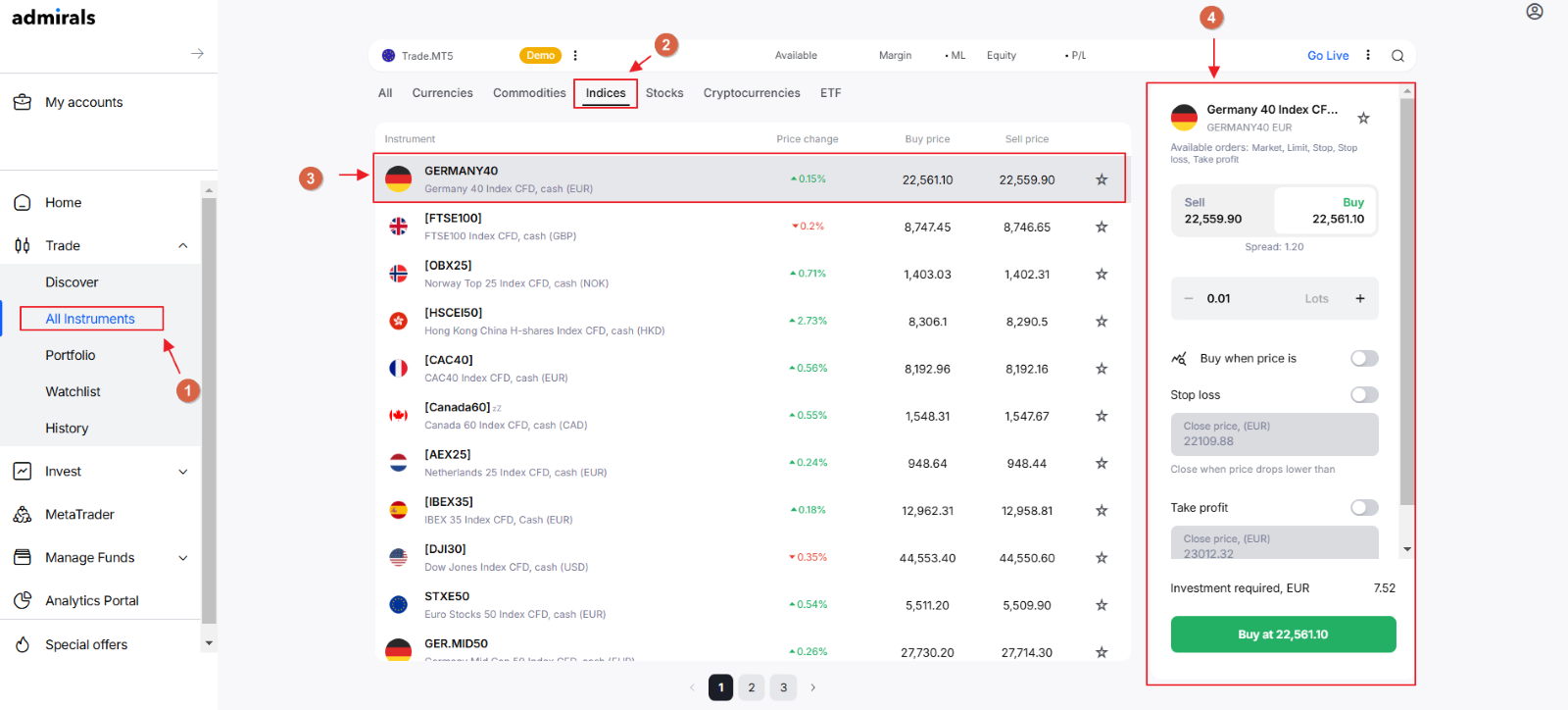Go to page 2 of instruments
The width and height of the screenshot is (1568, 710).
click(752, 687)
